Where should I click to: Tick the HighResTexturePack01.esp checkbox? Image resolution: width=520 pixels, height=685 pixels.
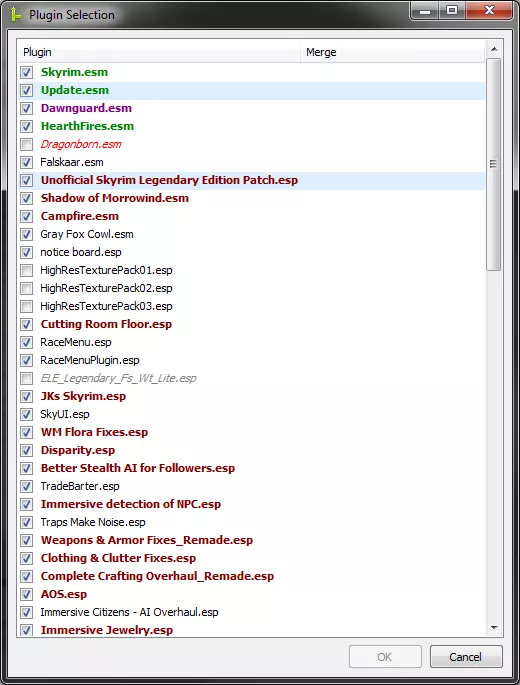pos(27,270)
